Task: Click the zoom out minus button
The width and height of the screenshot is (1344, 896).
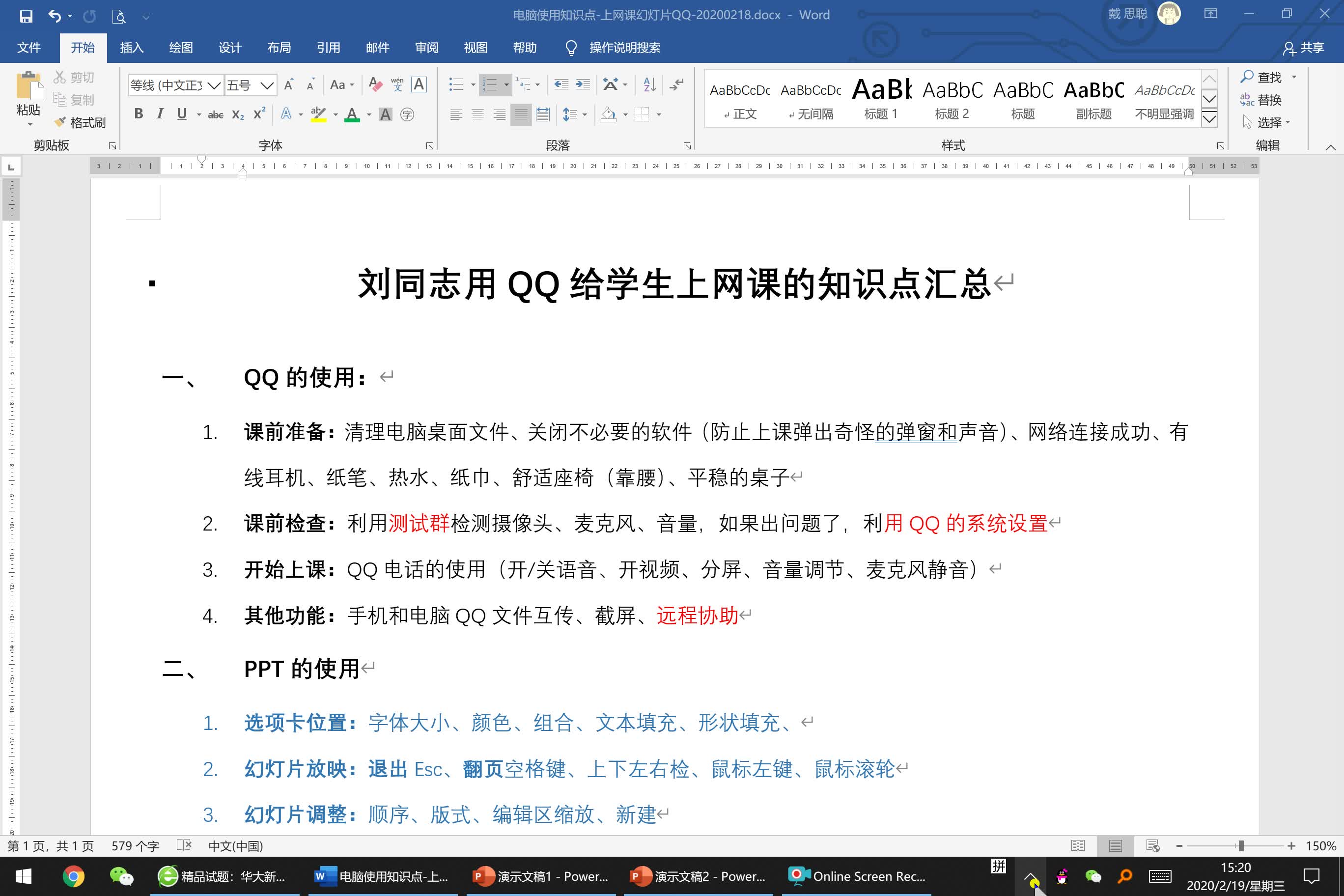Action: point(1179,846)
